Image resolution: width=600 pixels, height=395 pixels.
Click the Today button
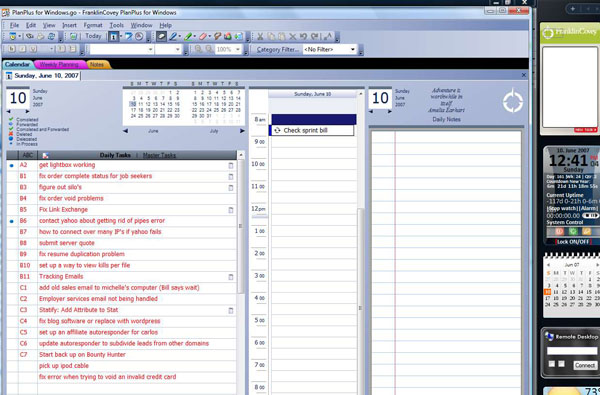point(93,36)
